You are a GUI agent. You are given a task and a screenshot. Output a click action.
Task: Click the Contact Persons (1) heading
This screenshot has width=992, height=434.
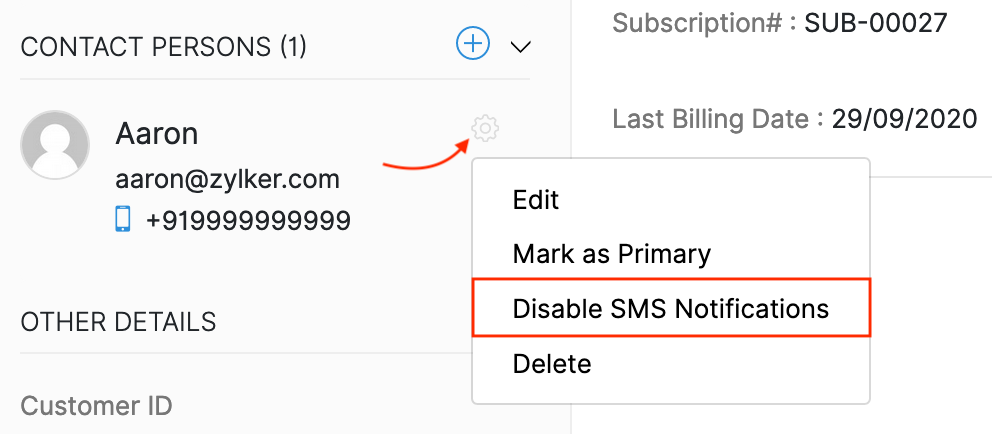point(163,46)
